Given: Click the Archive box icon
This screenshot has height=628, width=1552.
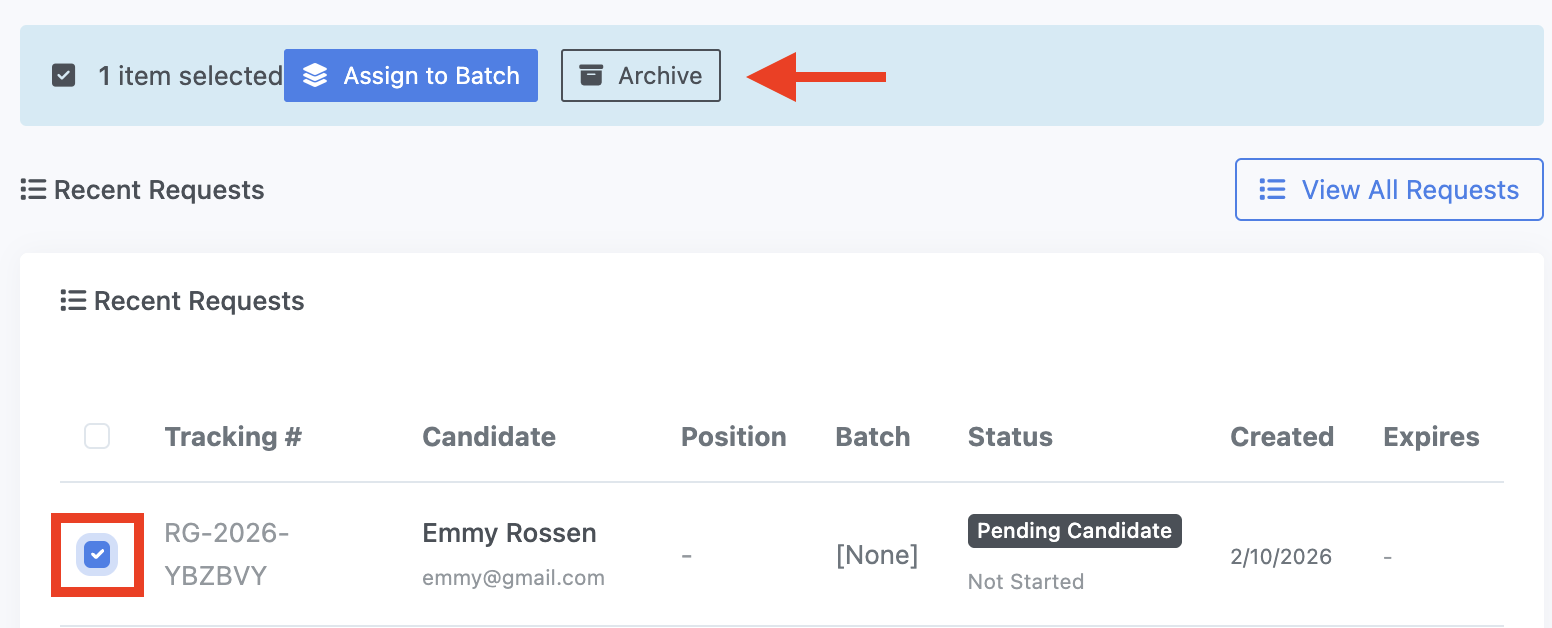Looking at the screenshot, I should click(x=592, y=76).
